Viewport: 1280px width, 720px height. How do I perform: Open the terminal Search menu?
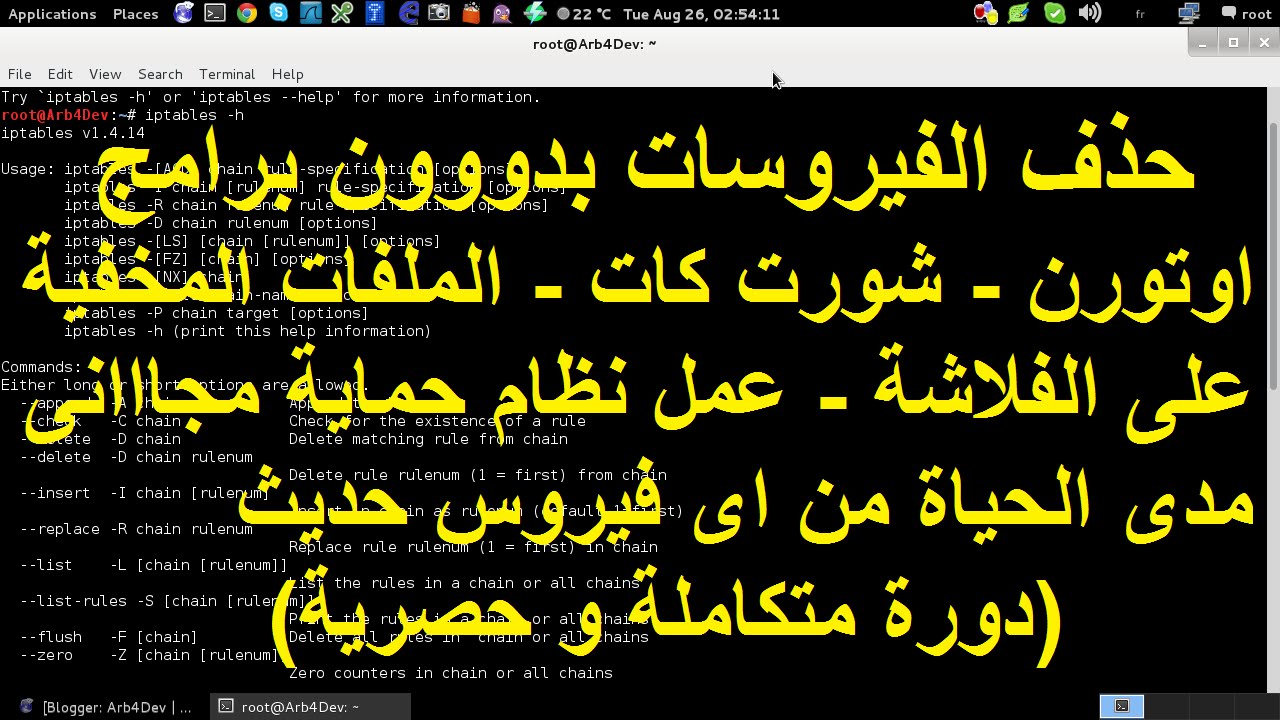click(x=160, y=74)
